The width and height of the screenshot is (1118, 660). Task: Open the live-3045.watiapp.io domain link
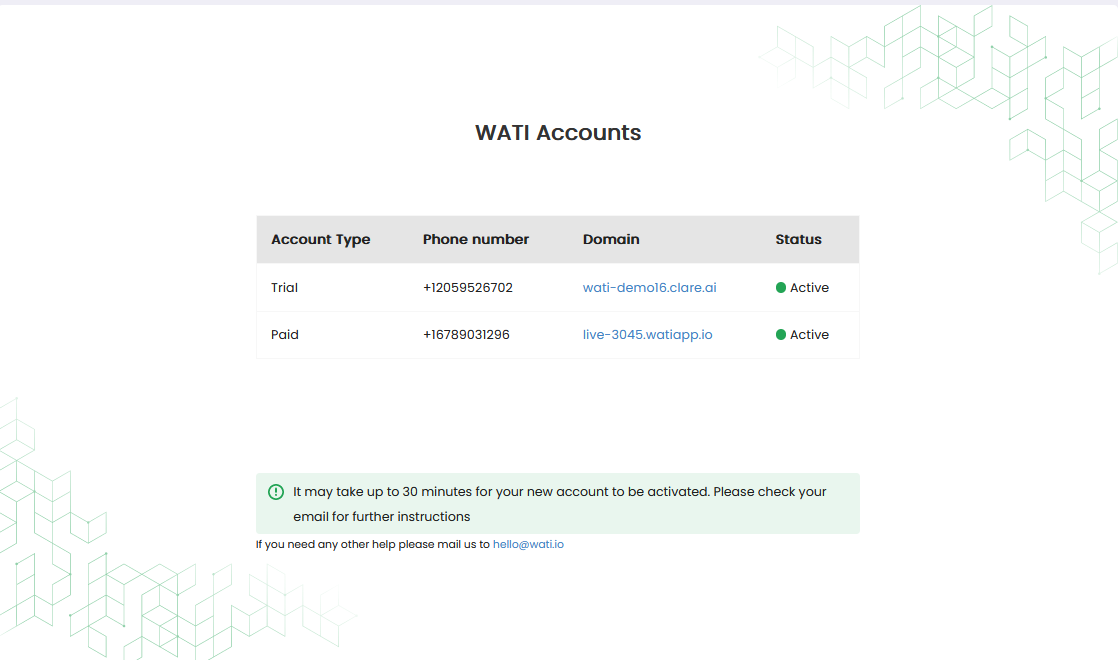coord(647,334)
